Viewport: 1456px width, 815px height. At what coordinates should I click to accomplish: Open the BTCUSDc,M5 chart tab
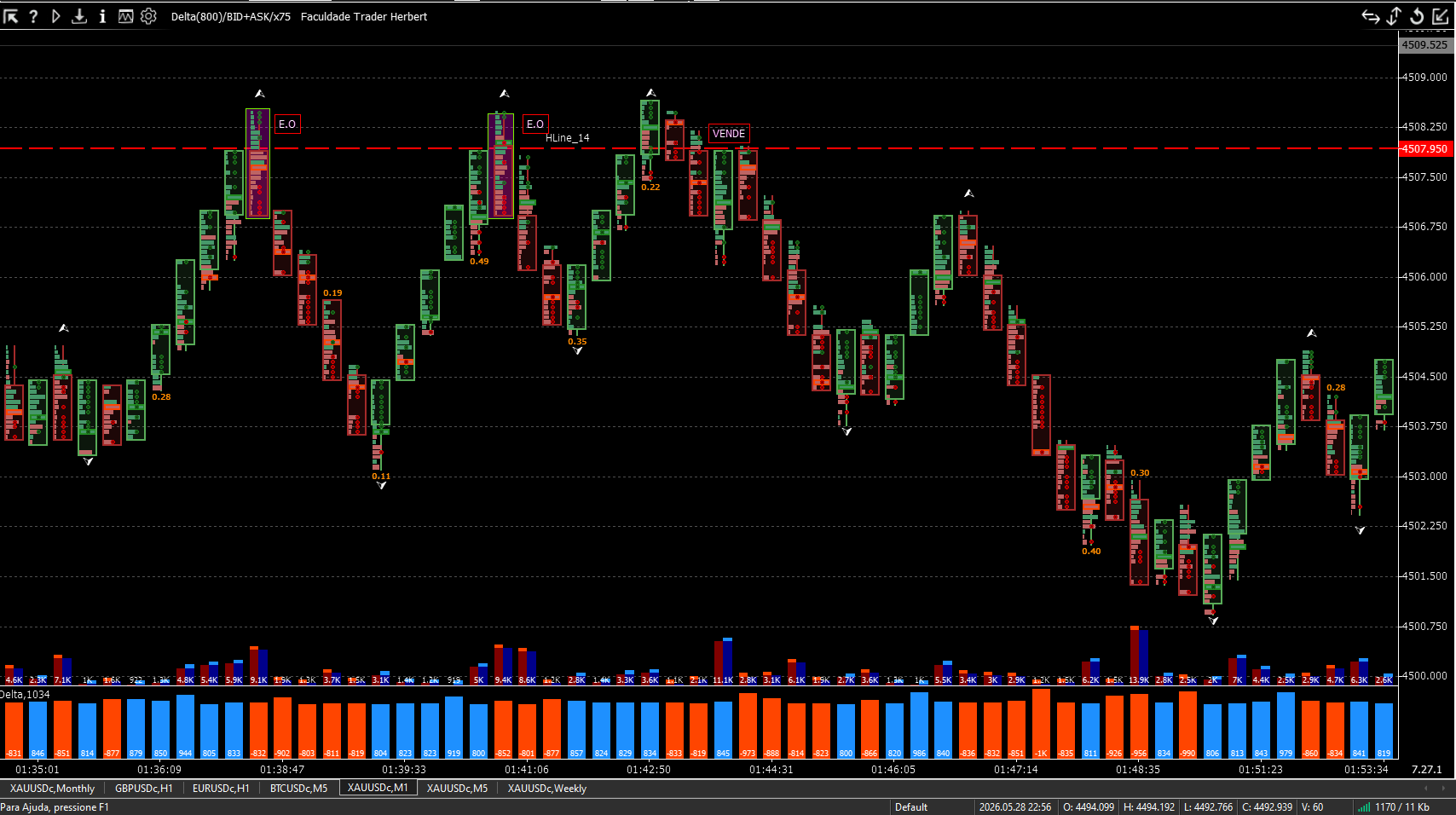(298, 789)
